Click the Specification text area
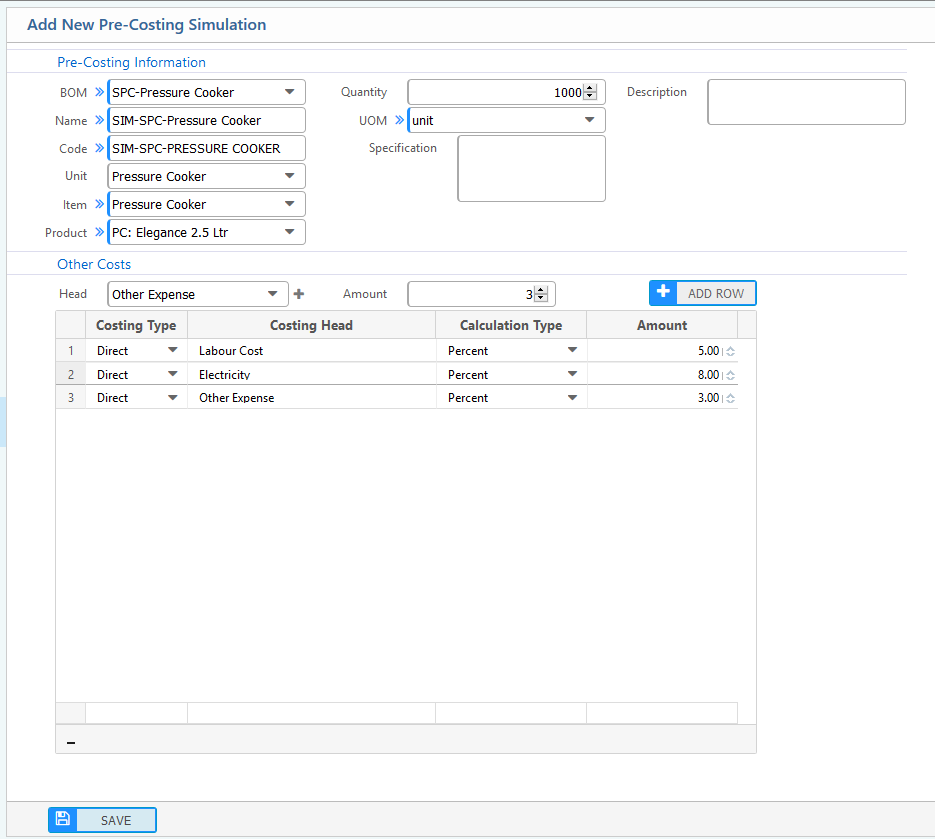 point(531,168)
